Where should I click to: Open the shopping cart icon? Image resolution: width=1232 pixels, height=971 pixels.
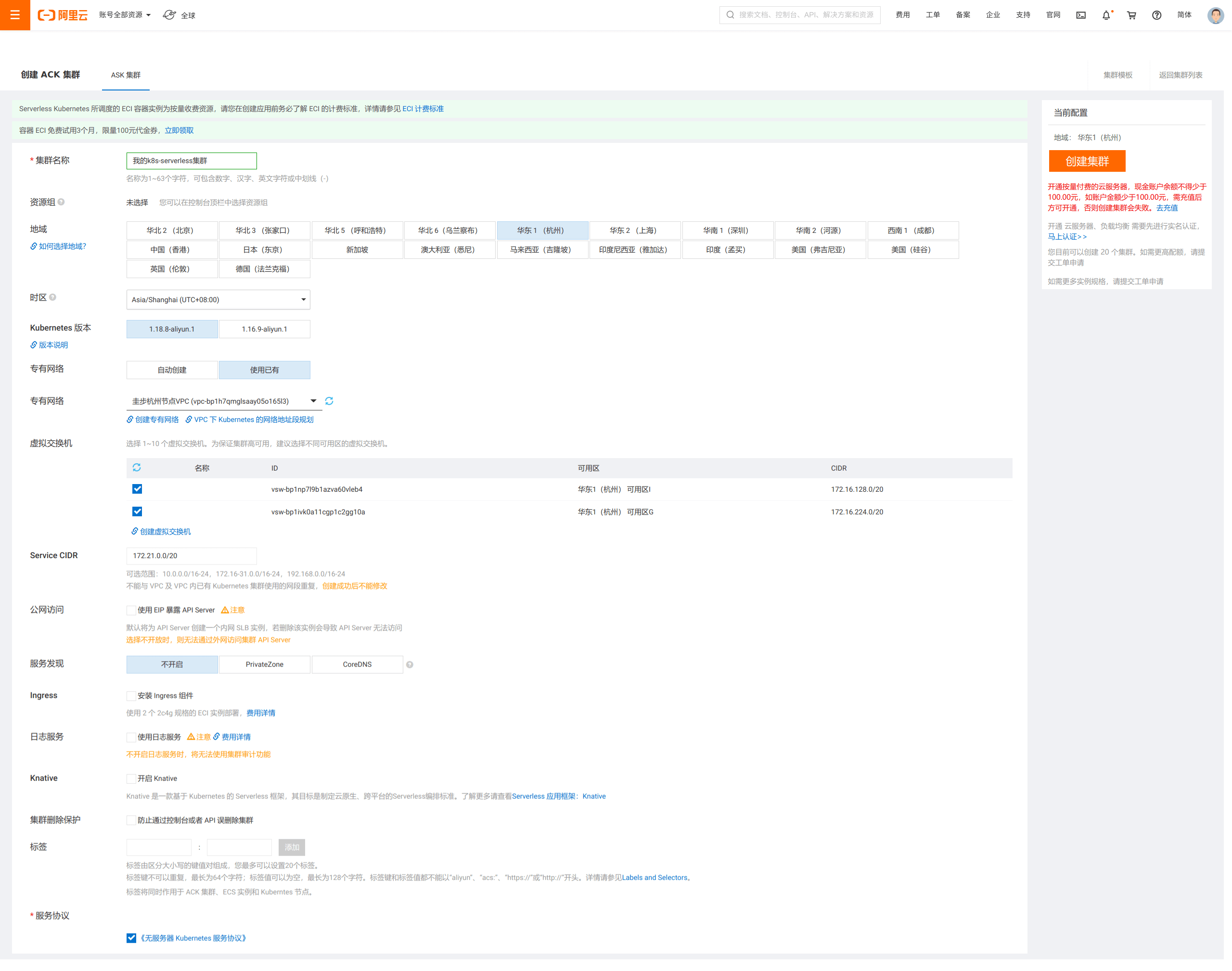click(x=1131, y=15)
